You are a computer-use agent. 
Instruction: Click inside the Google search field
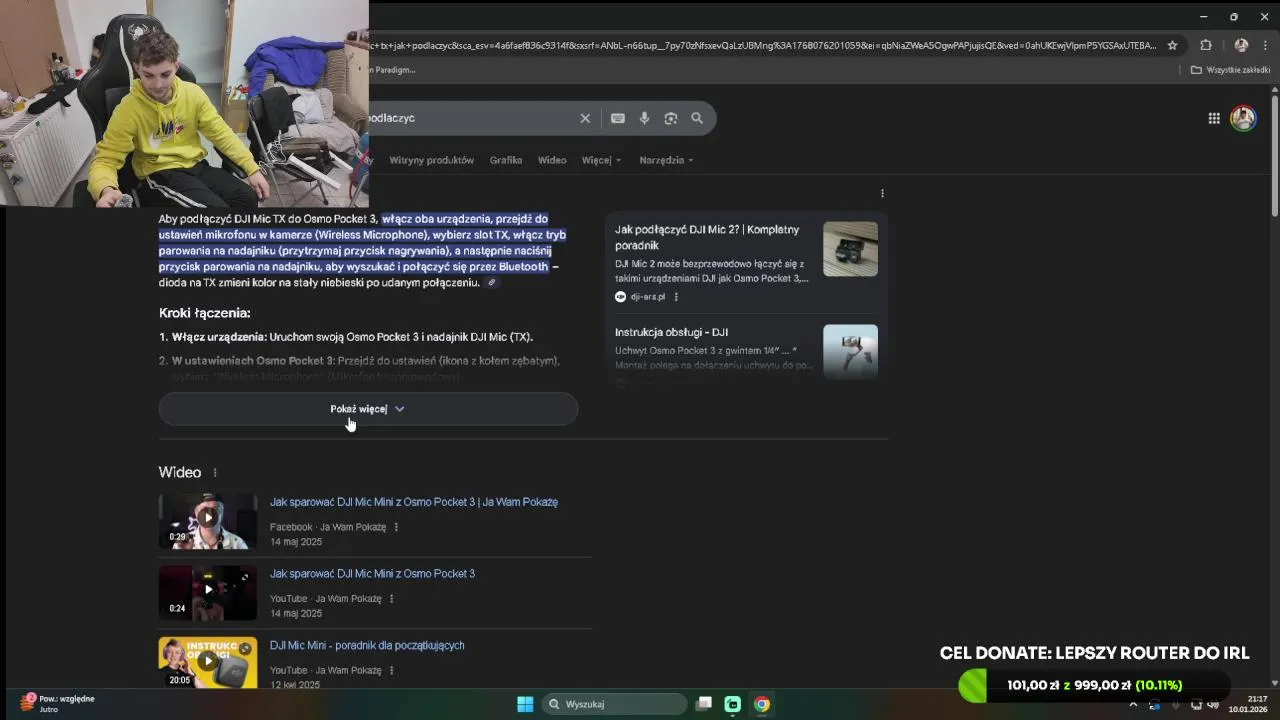(x=470, y=118)
